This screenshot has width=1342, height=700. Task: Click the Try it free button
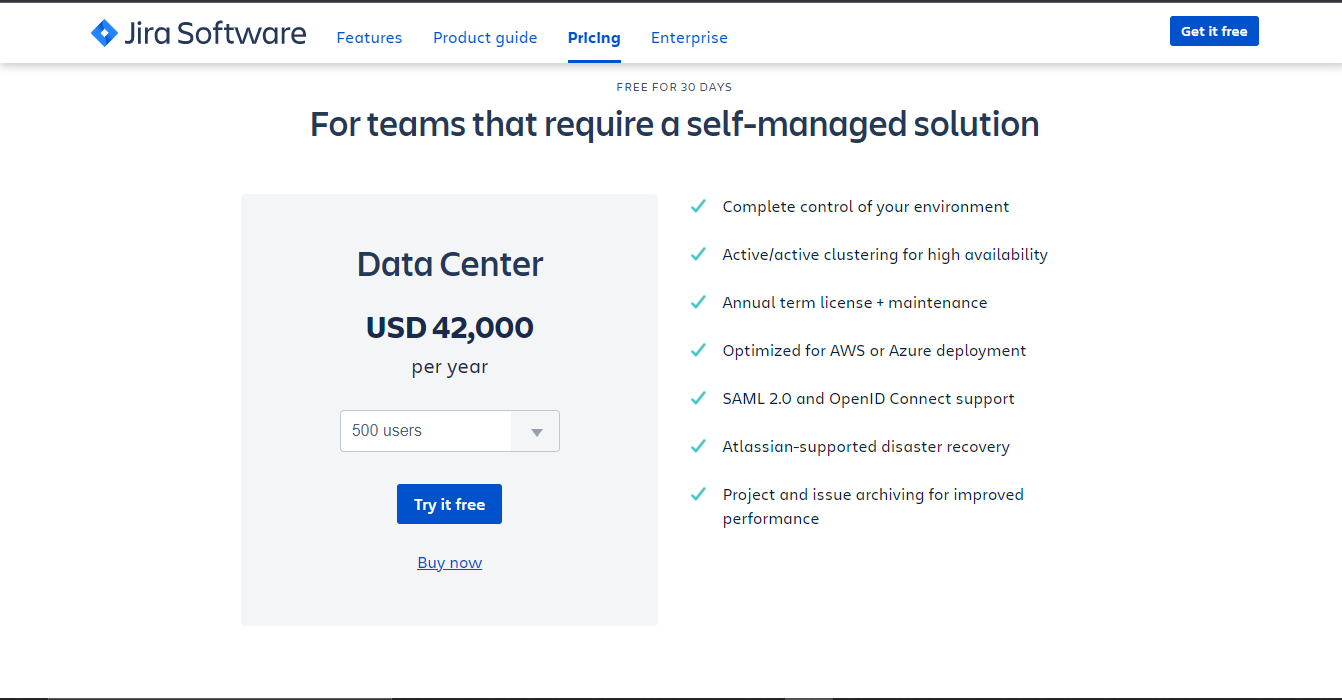point(449,504)
